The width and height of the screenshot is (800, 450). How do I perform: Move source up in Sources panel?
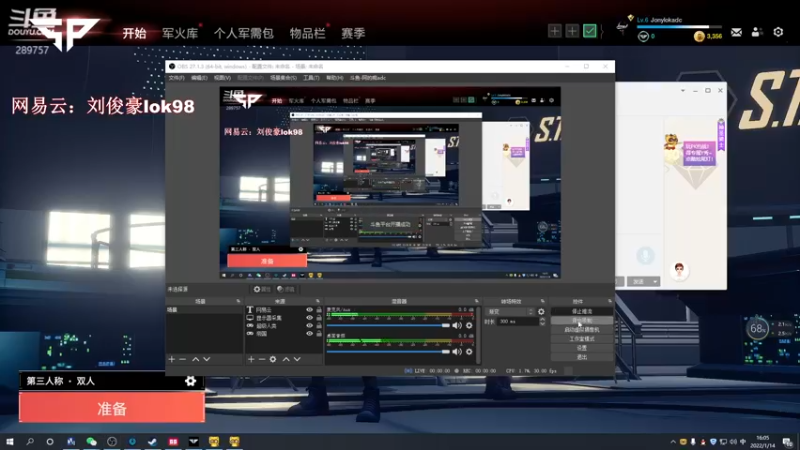(x=286, y=359)
